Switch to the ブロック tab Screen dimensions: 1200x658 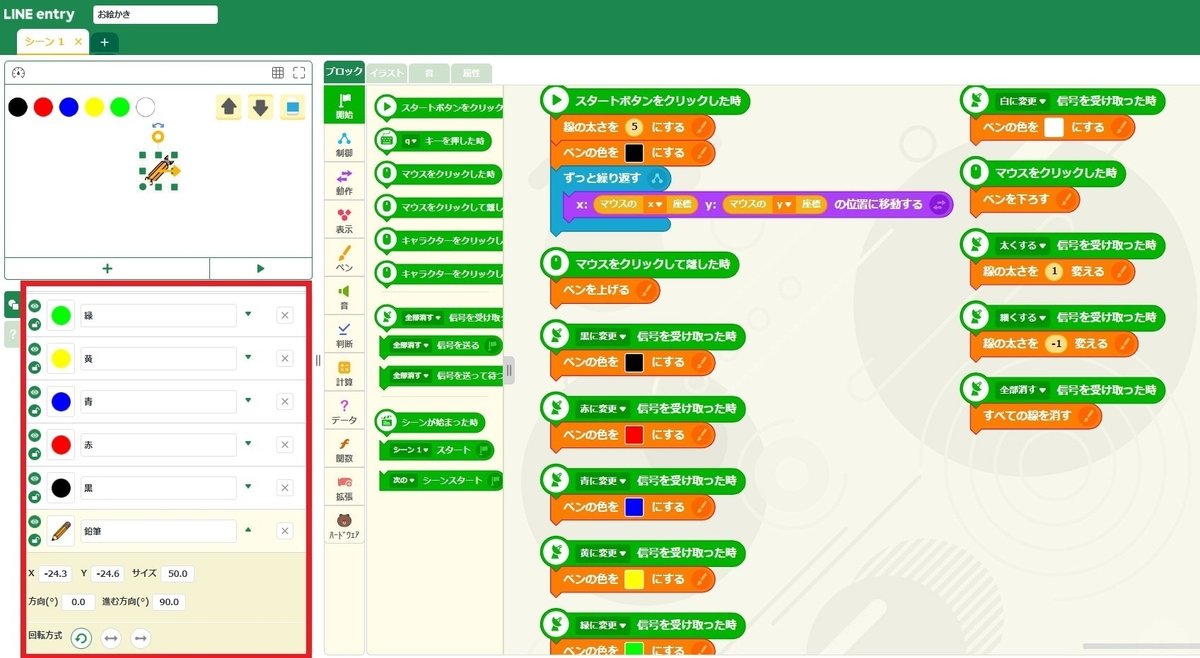344,71
